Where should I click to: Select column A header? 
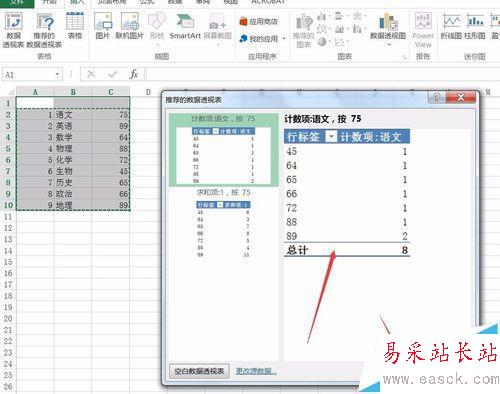35,92
